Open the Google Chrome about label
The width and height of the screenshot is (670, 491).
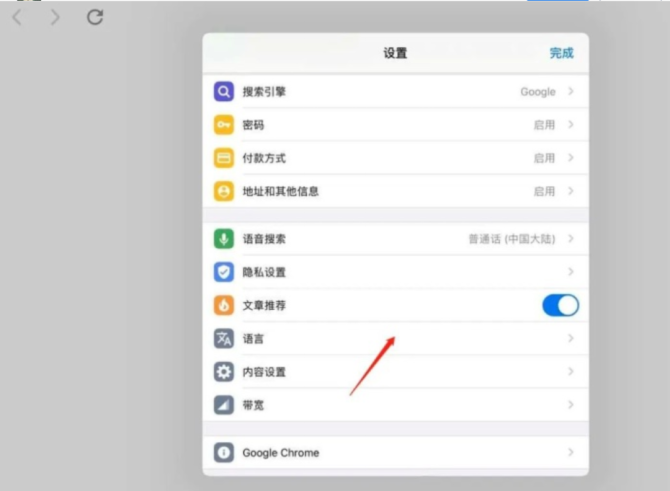tap(281, 453)
